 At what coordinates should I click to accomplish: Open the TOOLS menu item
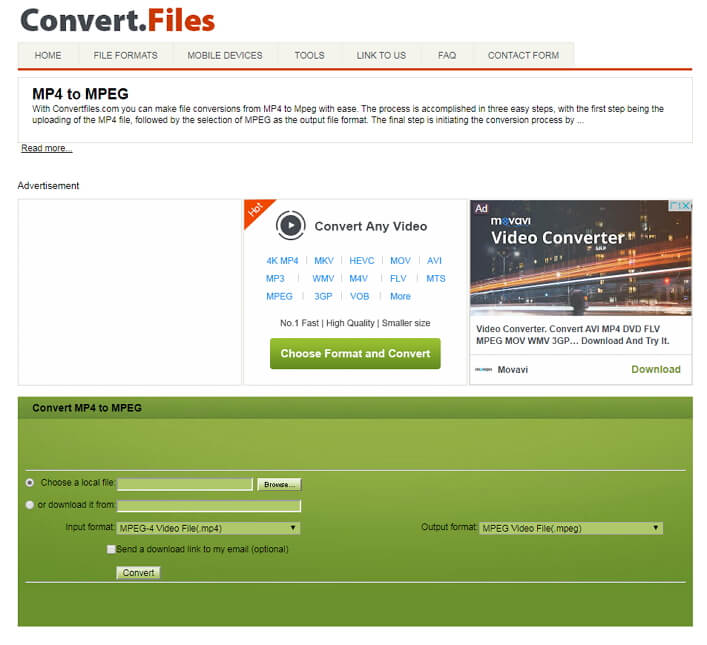click(309, 55)
